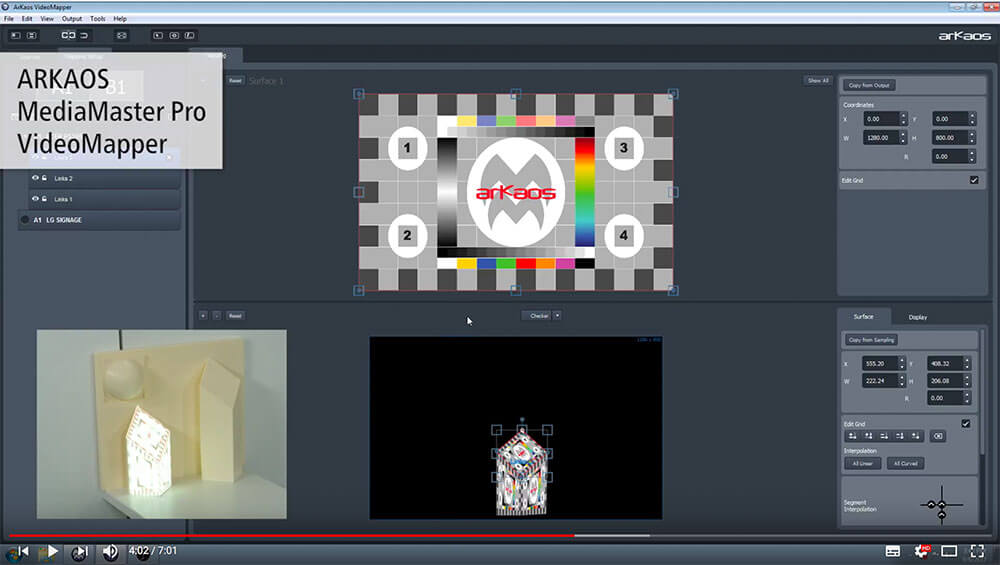Click the second Edit Grid row icon in Surface panel
The height and width of the screenshot is (565, 1000).
[869, 436]
